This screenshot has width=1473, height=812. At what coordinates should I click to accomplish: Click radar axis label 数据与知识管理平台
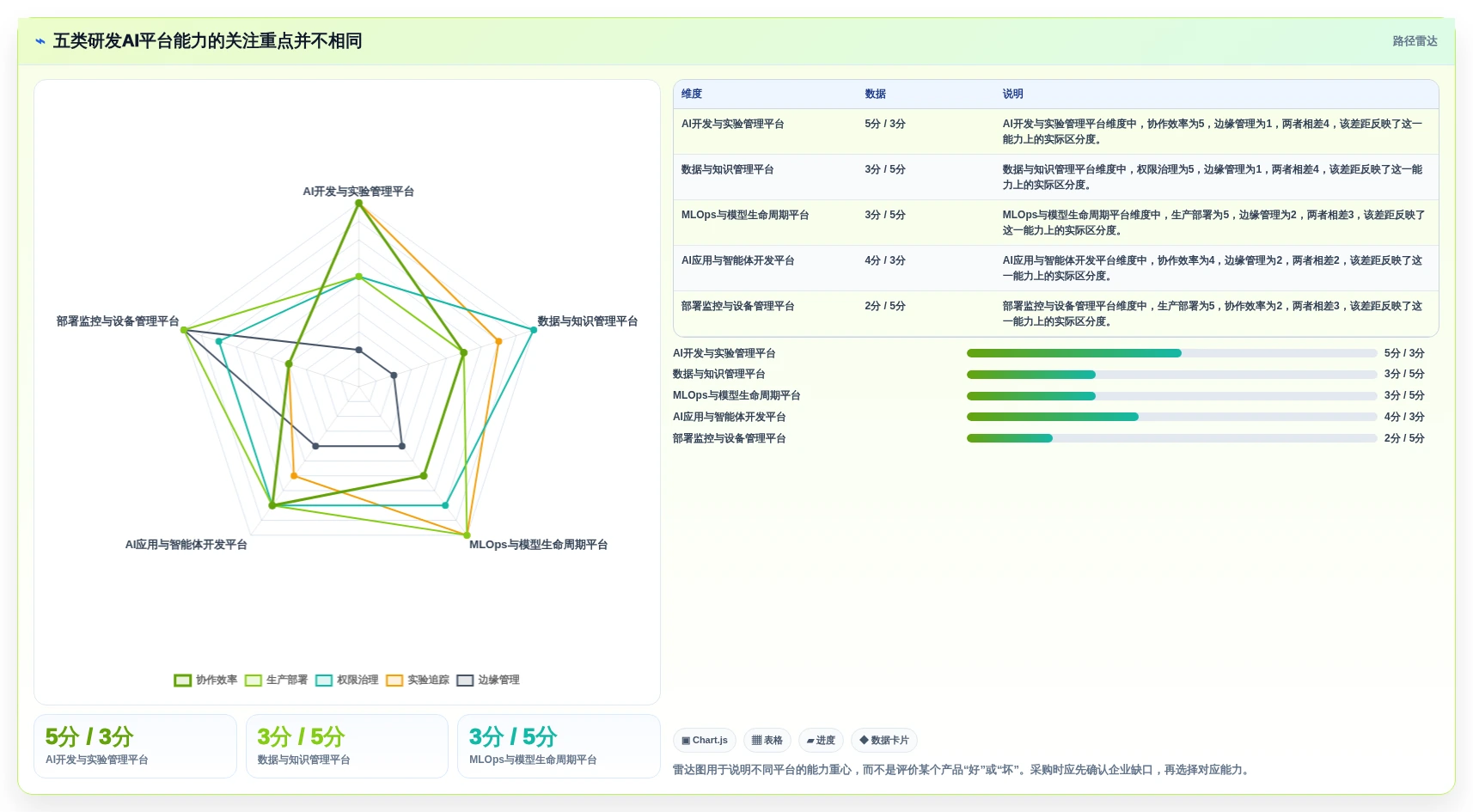click(x=588, y=321)
